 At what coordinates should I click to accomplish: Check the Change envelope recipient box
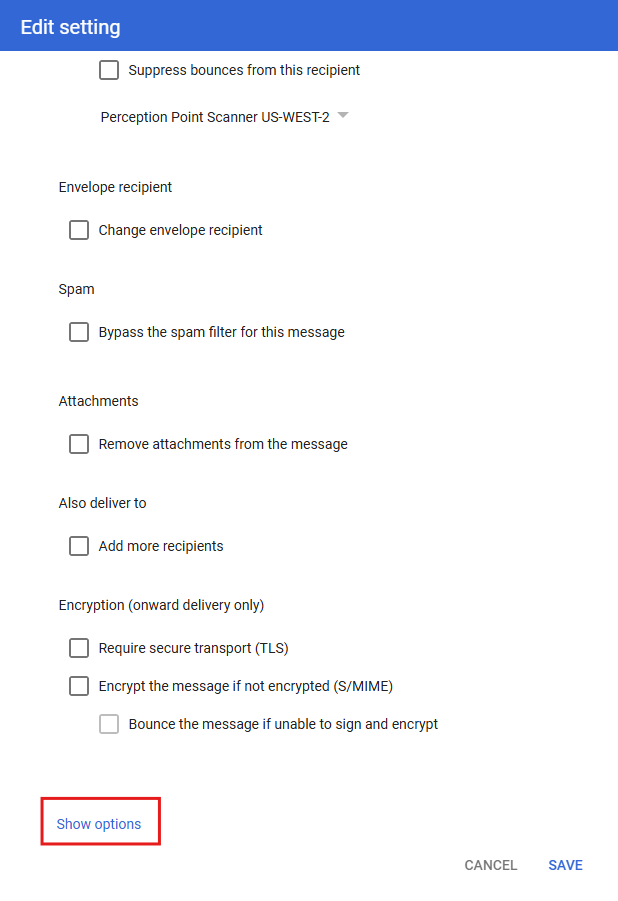click(x=79, y=230)
